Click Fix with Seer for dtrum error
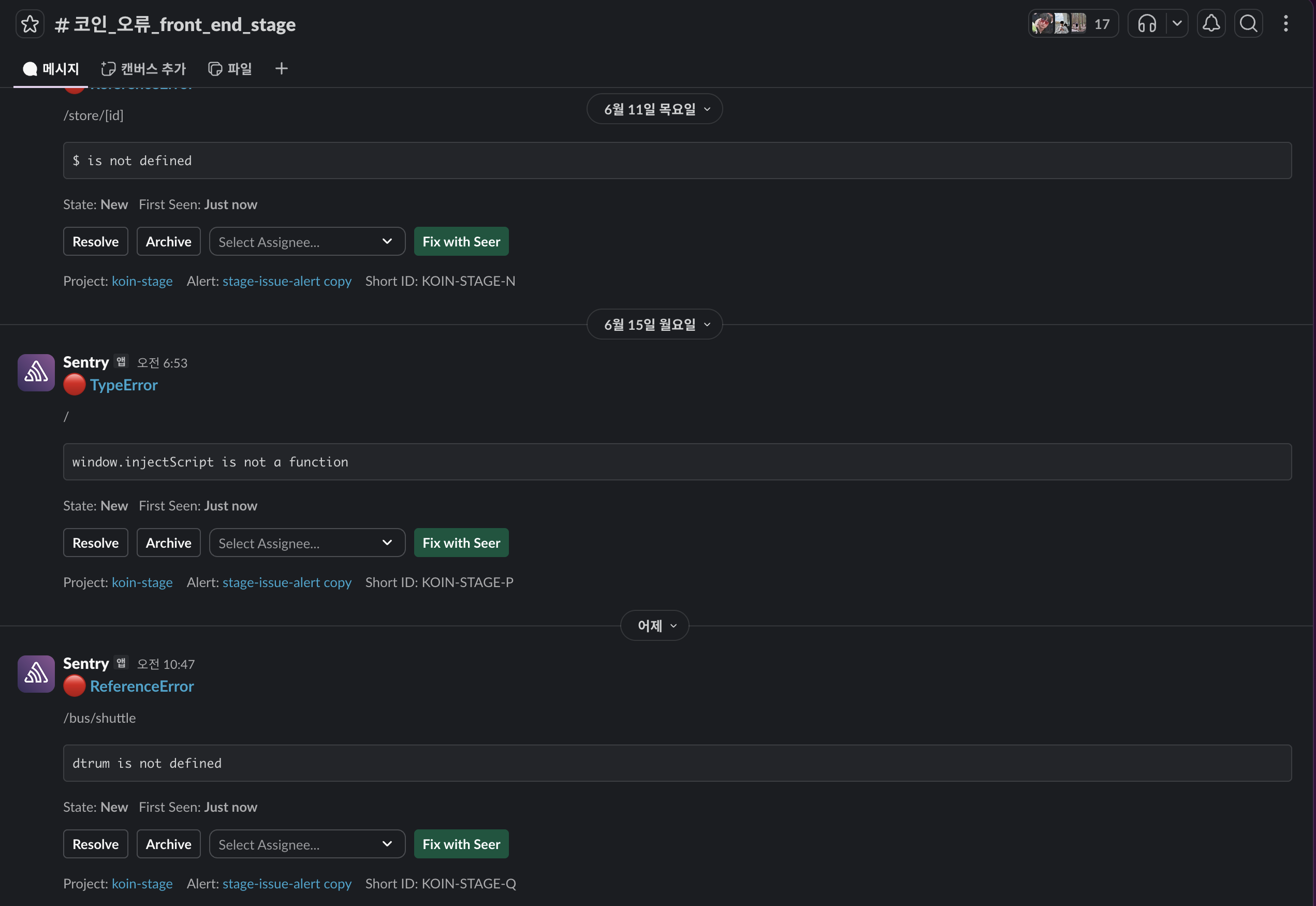The height and width of the screenshot is (906, 1316). tap(461, 844)
